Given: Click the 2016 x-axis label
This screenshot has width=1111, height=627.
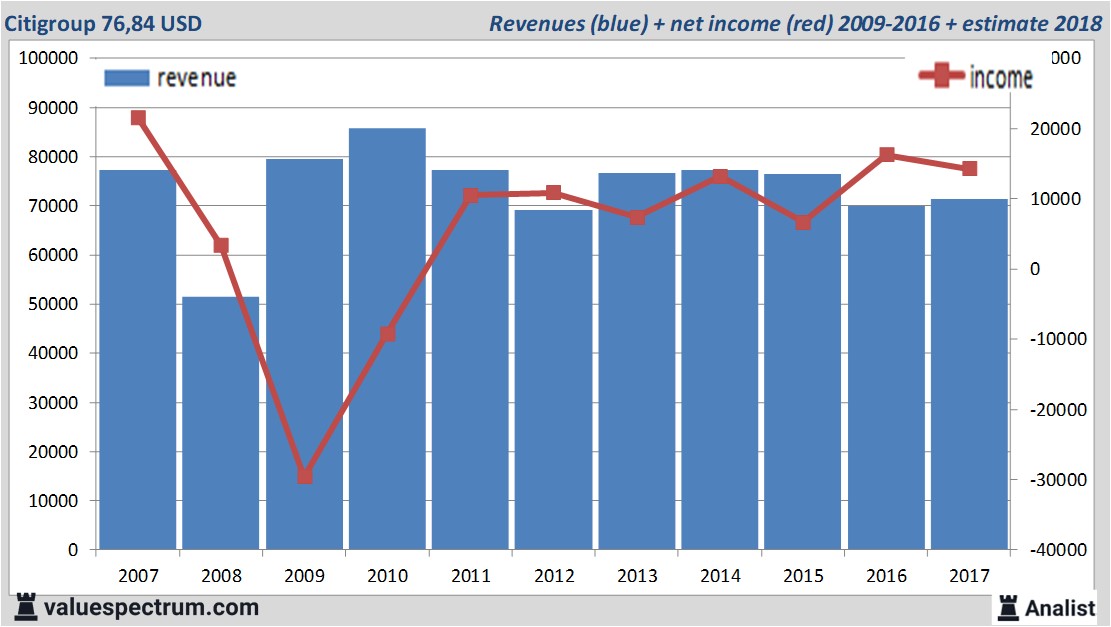Looking at the screenshot, I should [886, 575].
